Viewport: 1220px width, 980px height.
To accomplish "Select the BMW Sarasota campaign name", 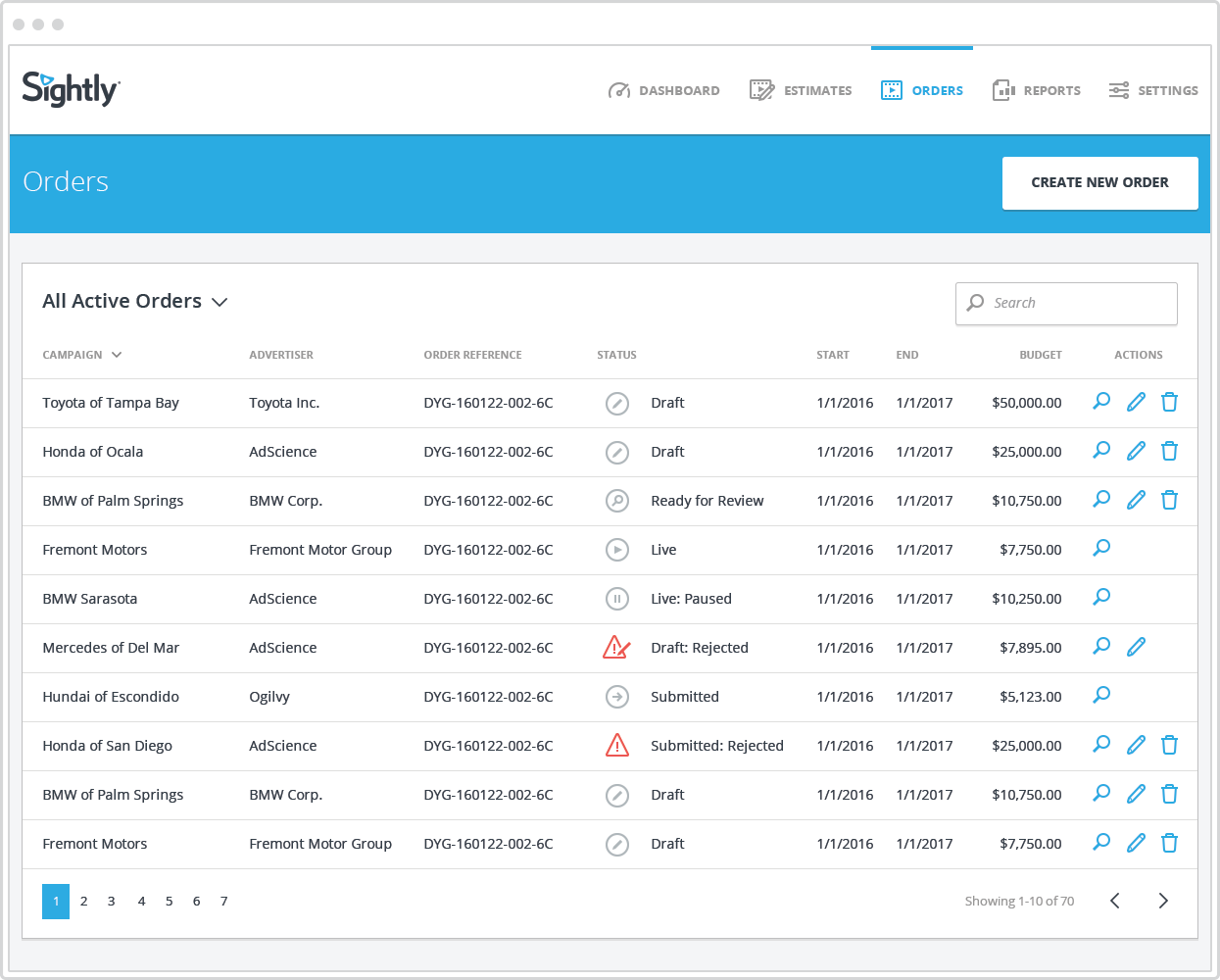I will tap(90, 599).
